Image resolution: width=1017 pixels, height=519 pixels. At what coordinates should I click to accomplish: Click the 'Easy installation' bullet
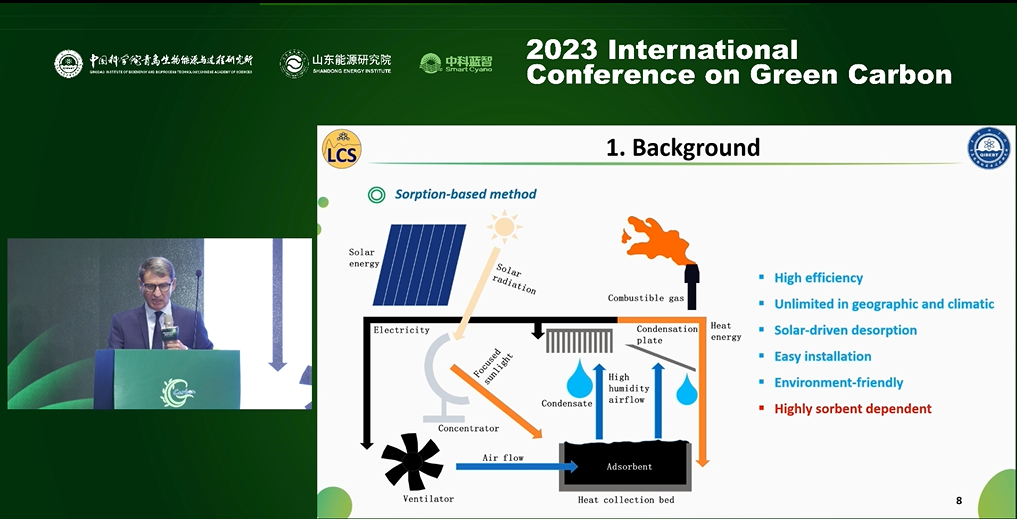822,356
